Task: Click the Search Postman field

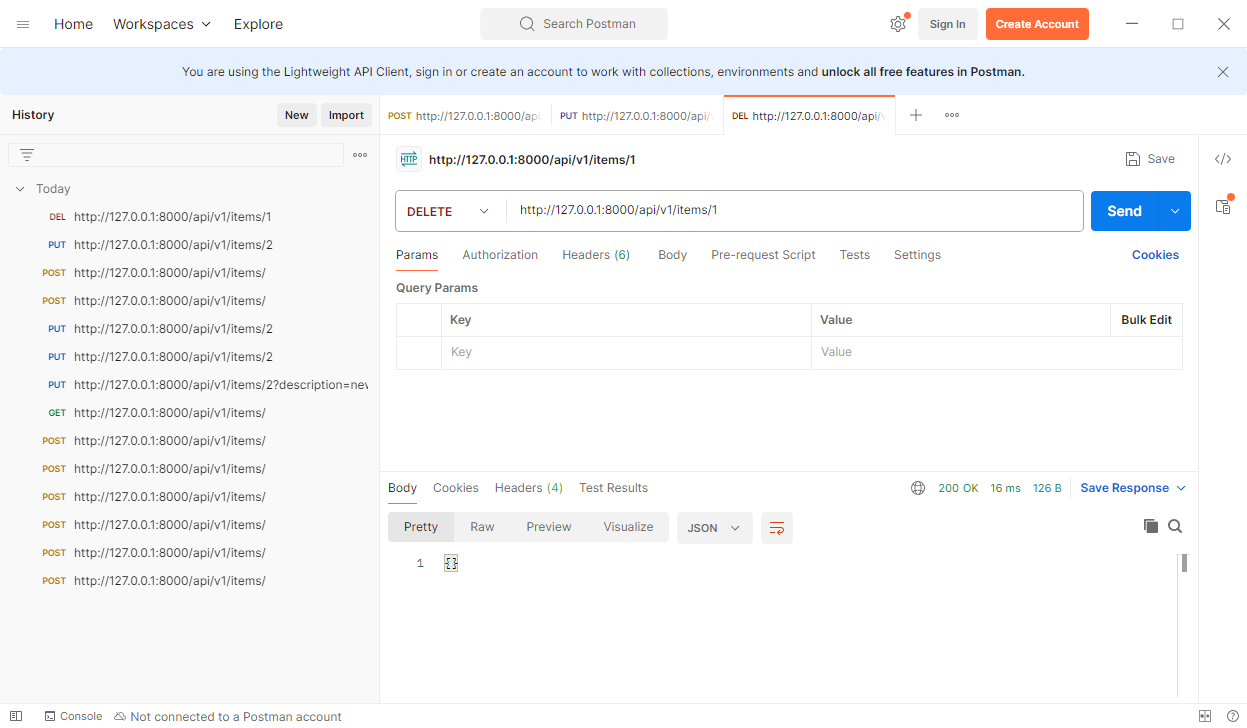Action: (574, 24)
